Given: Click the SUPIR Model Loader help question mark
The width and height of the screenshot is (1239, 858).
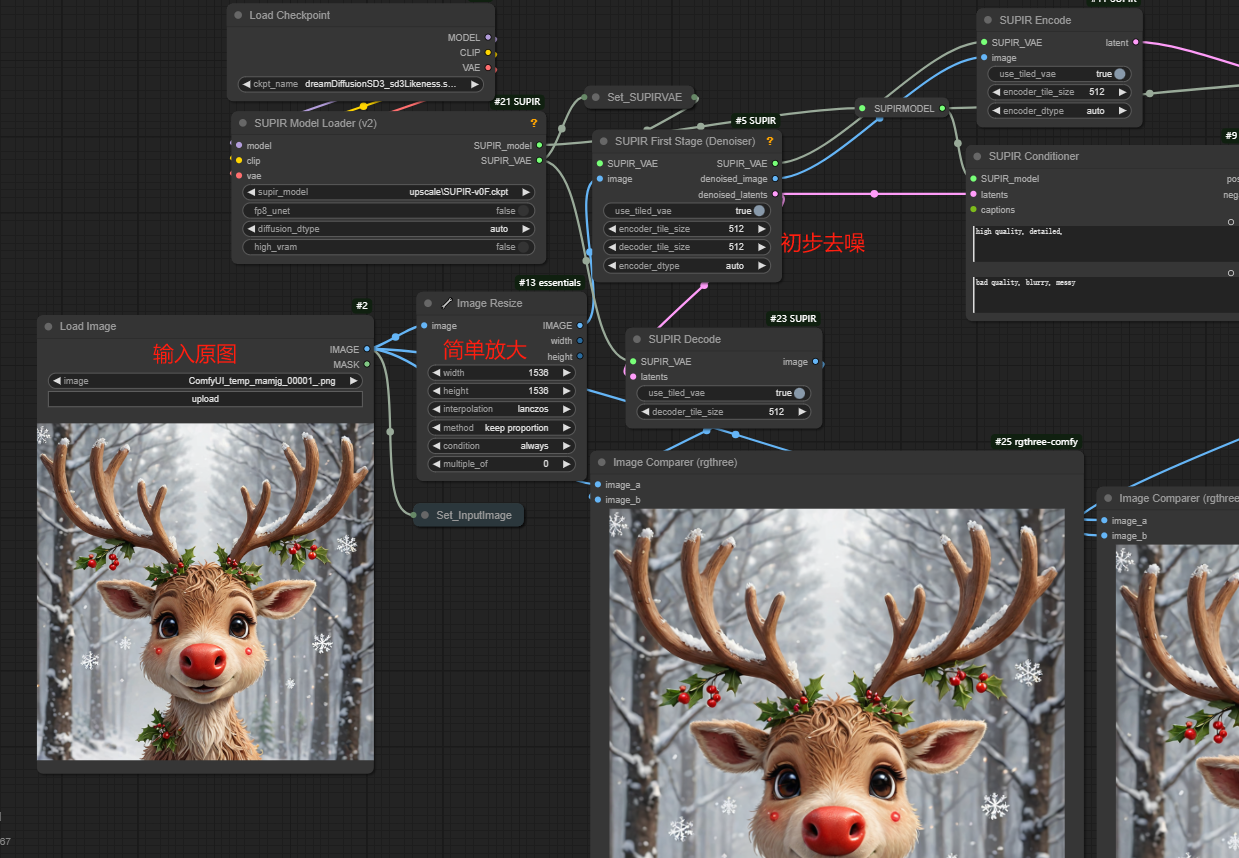Looking at the screenshot, I should pyautogui.click(x=534, y=123).
